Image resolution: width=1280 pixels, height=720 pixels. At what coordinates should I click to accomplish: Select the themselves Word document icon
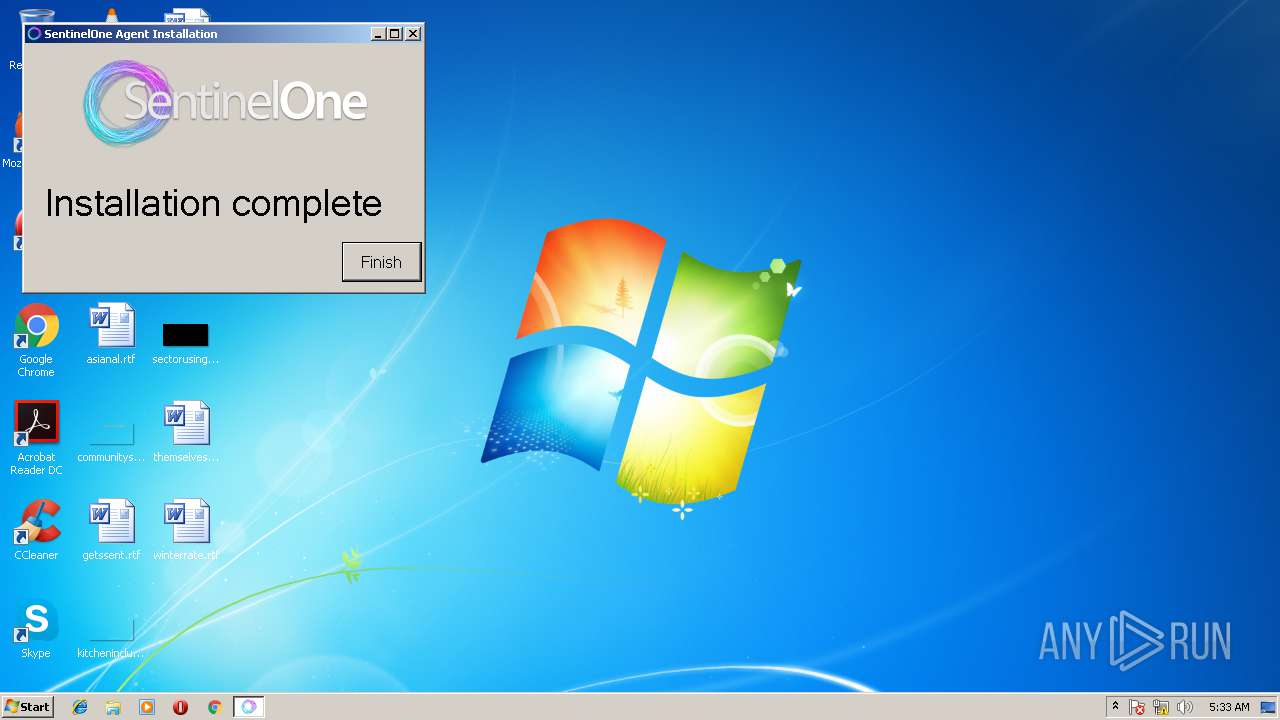186,432
